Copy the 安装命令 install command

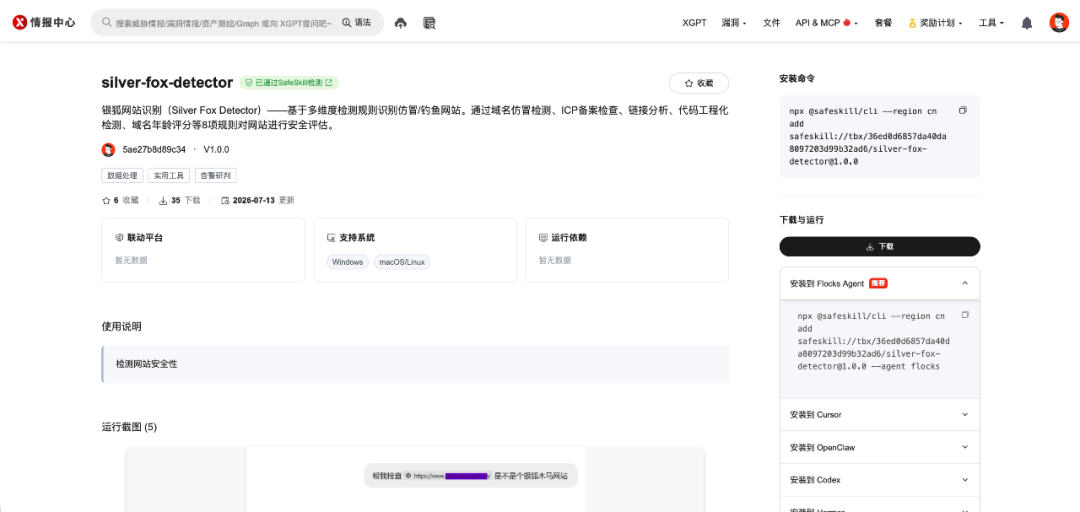963,110
